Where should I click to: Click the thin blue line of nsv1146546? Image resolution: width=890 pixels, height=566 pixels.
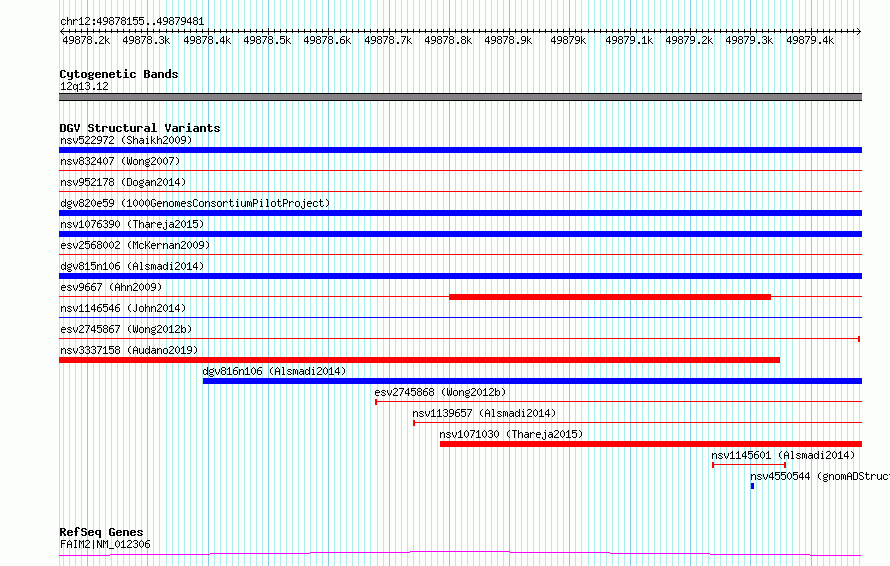tap(460, 318)
